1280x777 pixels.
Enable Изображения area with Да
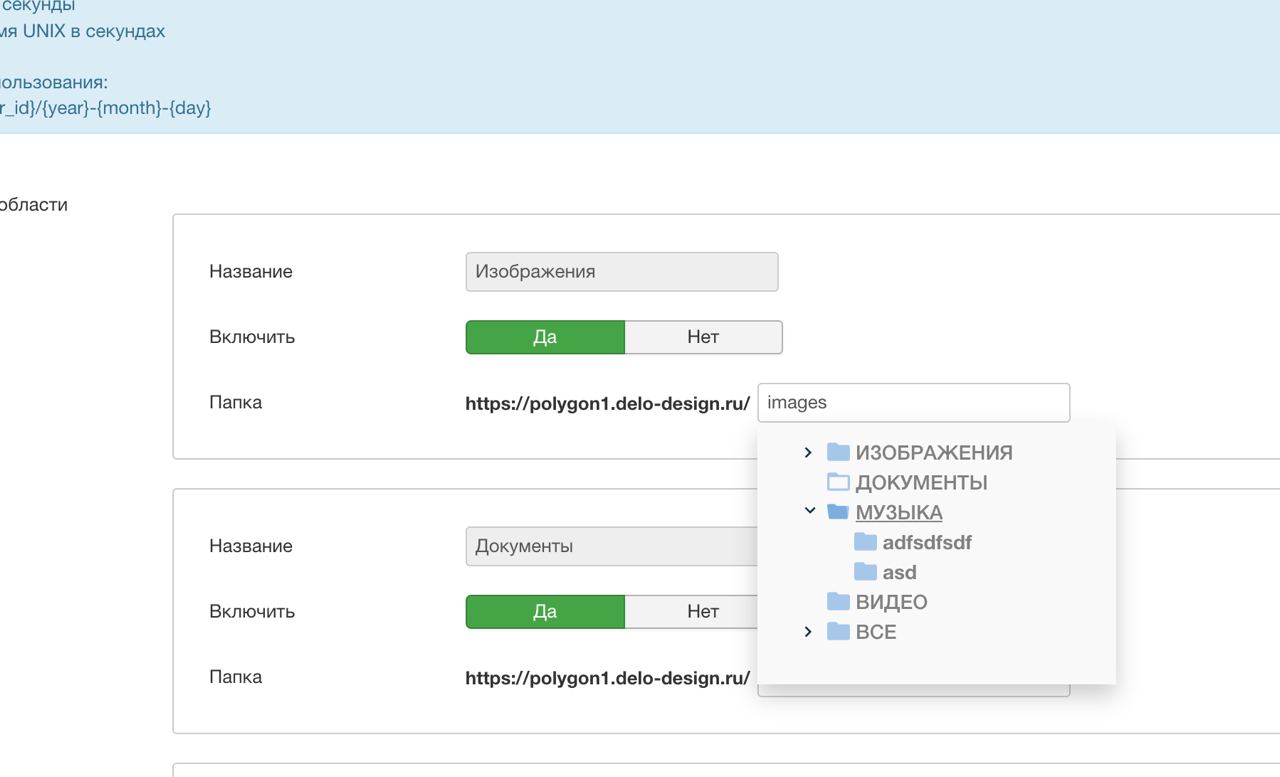(x=545, y=337)
